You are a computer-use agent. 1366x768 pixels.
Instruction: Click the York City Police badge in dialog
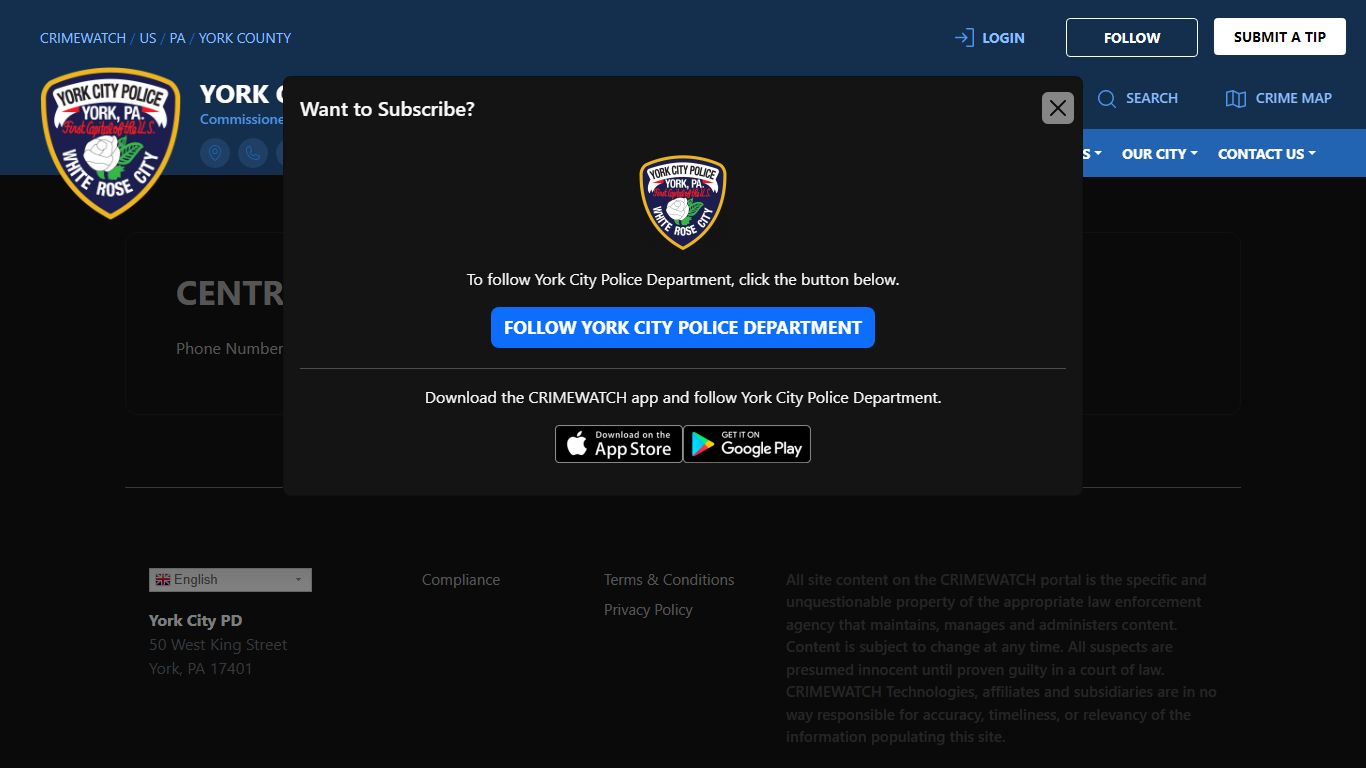(683, 202)
